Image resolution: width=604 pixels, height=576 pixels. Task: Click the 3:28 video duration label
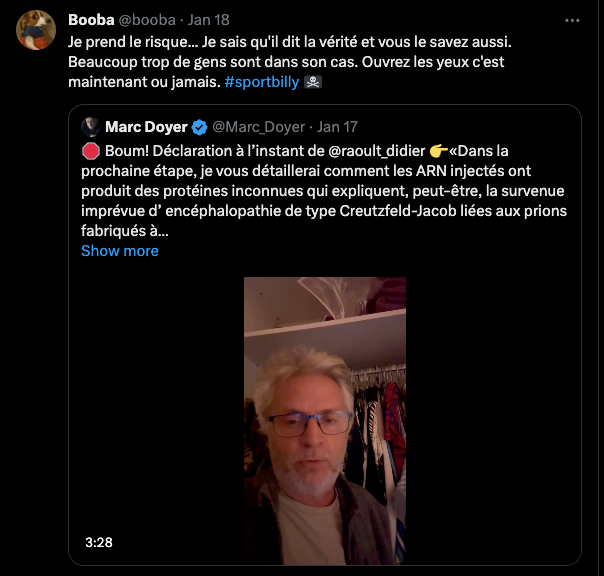coord(99,542)
